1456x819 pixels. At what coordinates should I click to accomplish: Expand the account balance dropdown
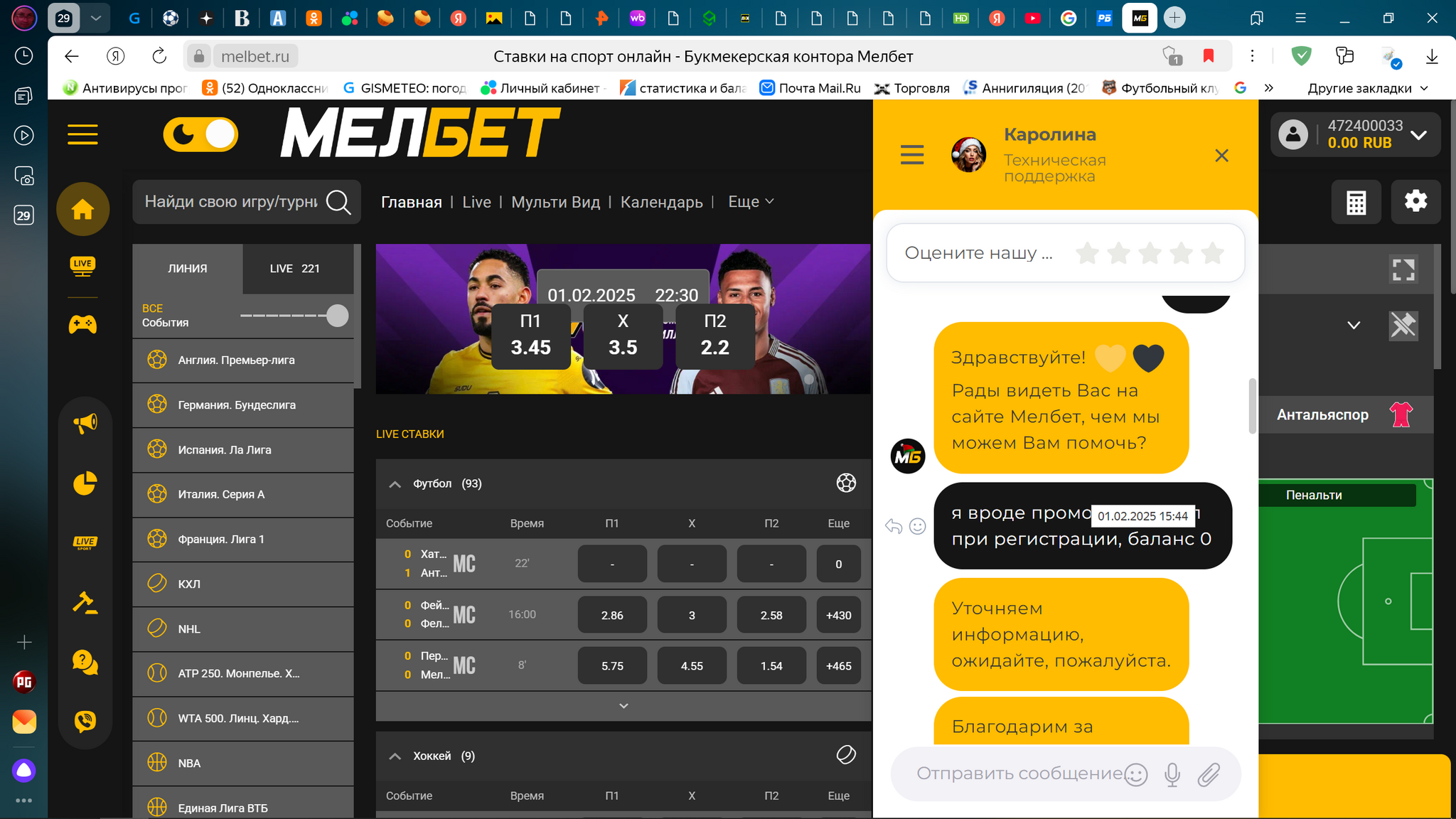tap(1418, 135)
